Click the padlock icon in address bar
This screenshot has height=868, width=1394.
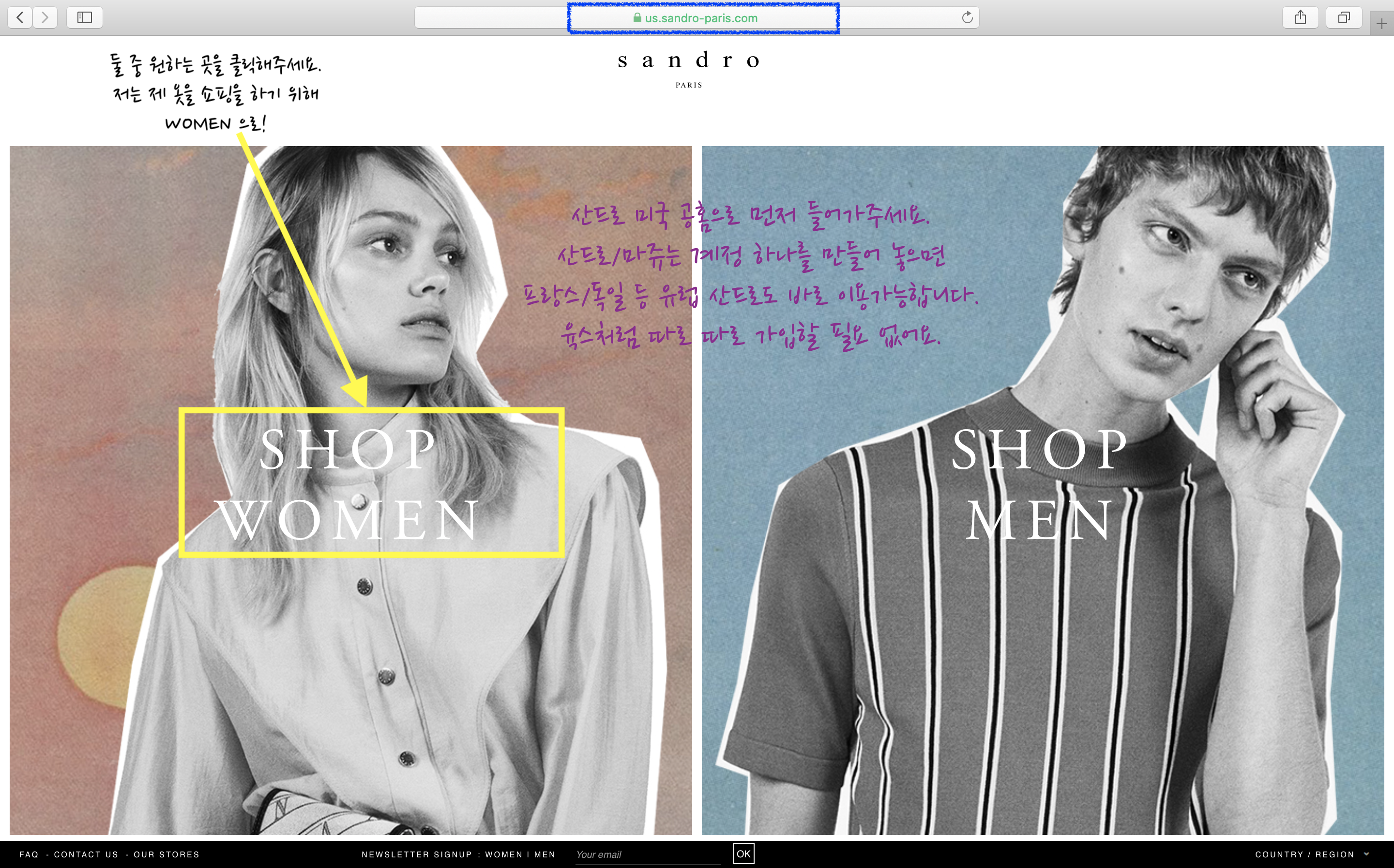(636, 18)
